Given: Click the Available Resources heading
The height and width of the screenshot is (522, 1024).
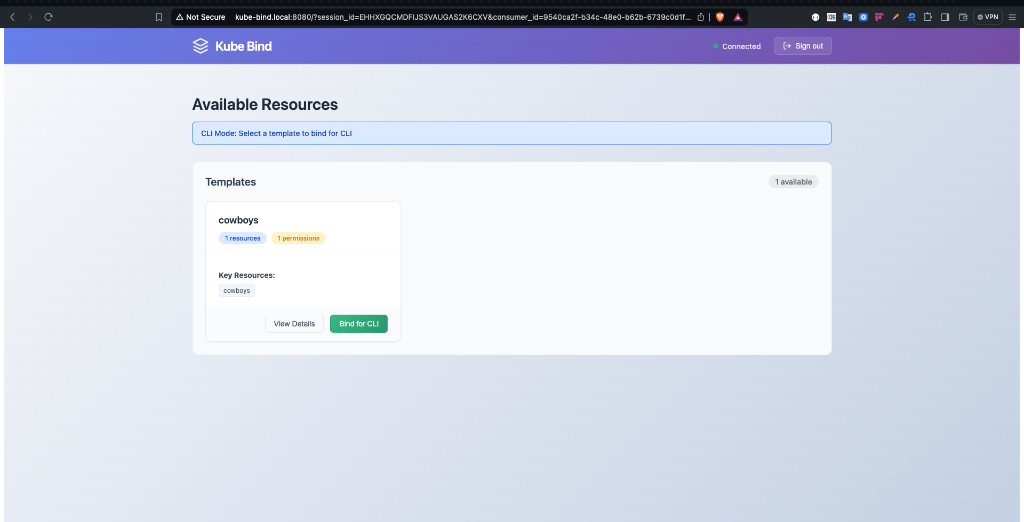Looking at the screenshot, I should tap(265, 104).
